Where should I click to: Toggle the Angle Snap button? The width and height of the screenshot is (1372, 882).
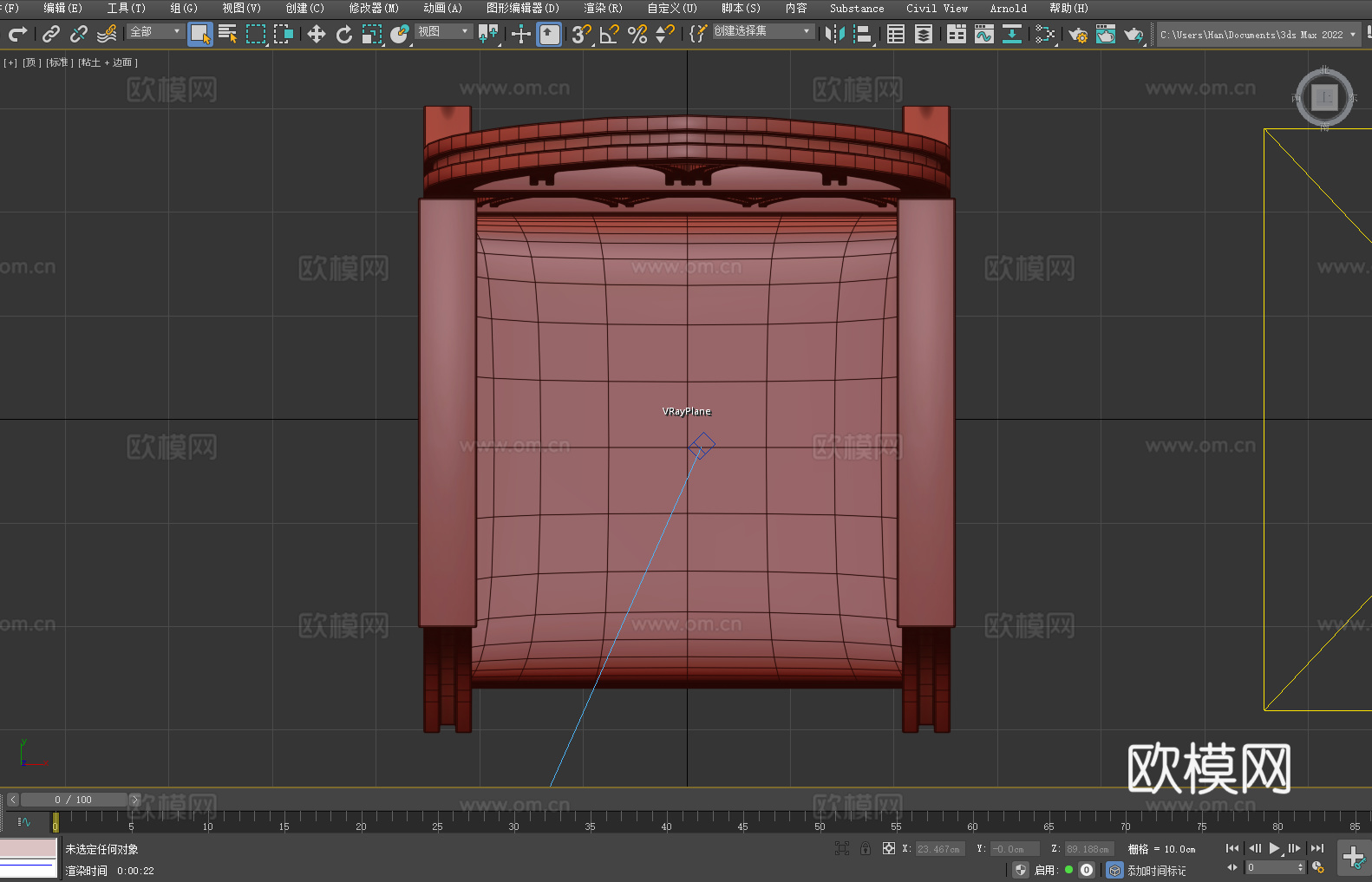[x=610, y=34]
